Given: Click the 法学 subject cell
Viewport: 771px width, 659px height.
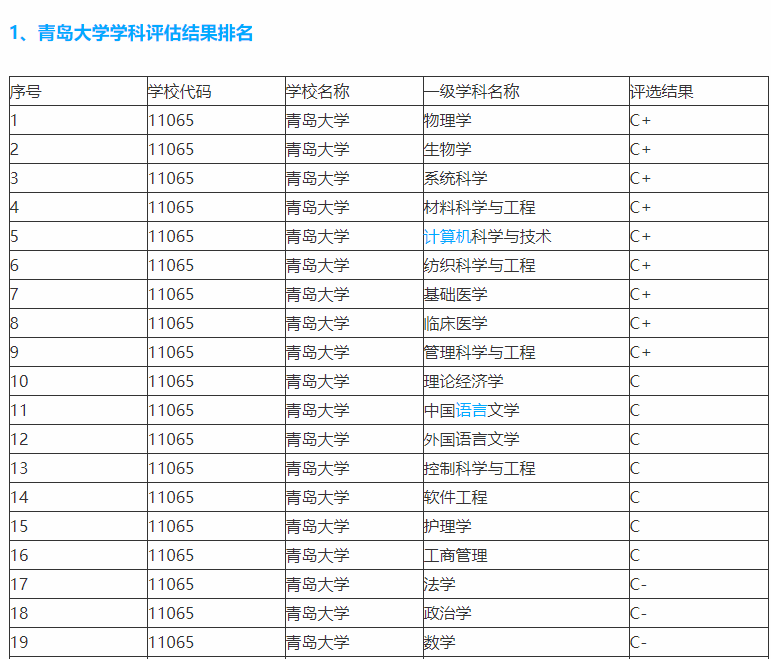Looking at the screenshot, I should (526, 584).
